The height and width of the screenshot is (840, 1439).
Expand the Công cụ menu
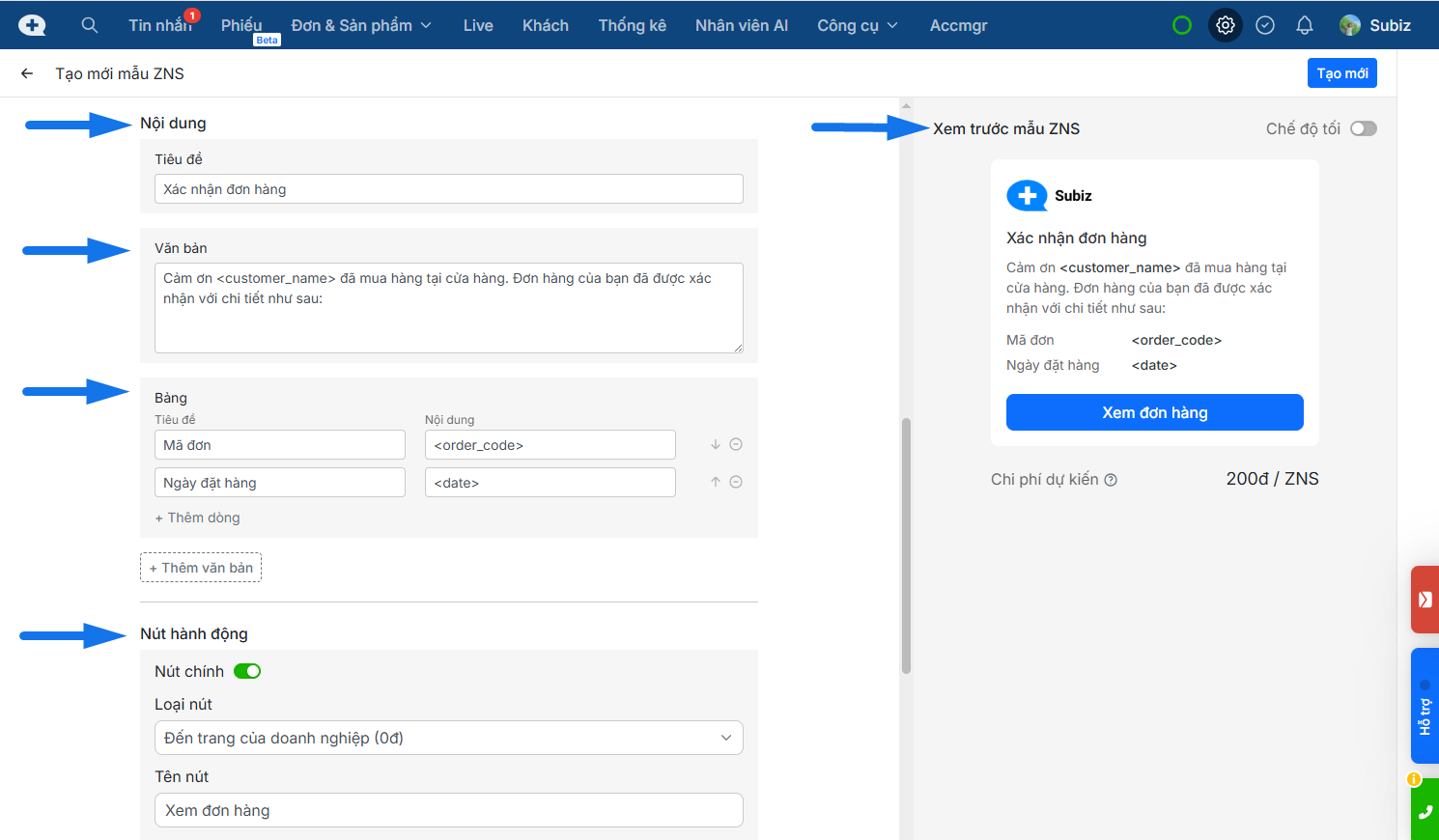click(x=857, y=25)
